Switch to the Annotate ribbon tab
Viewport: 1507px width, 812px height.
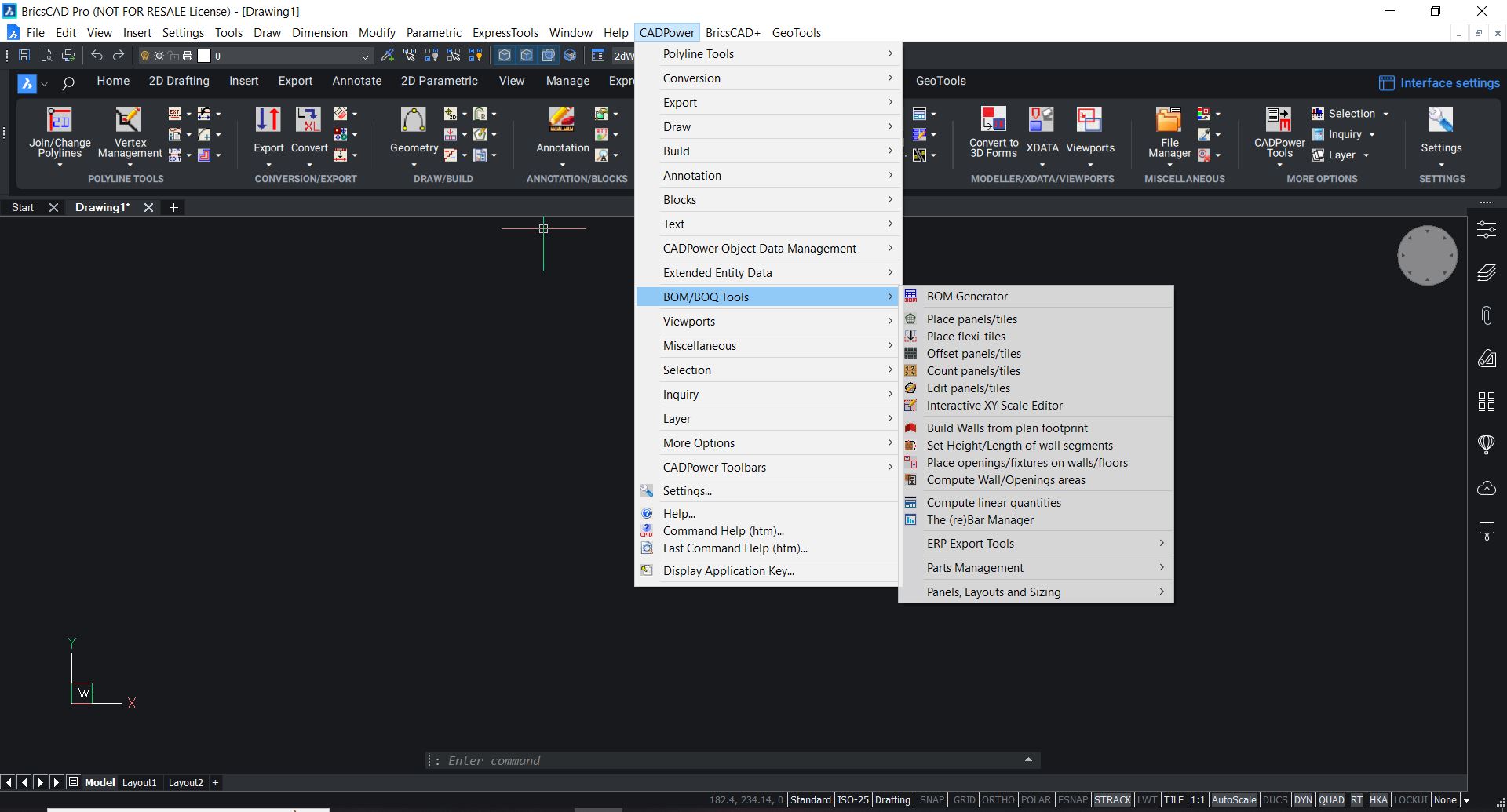pyautogui.click(x=356, y=81)
